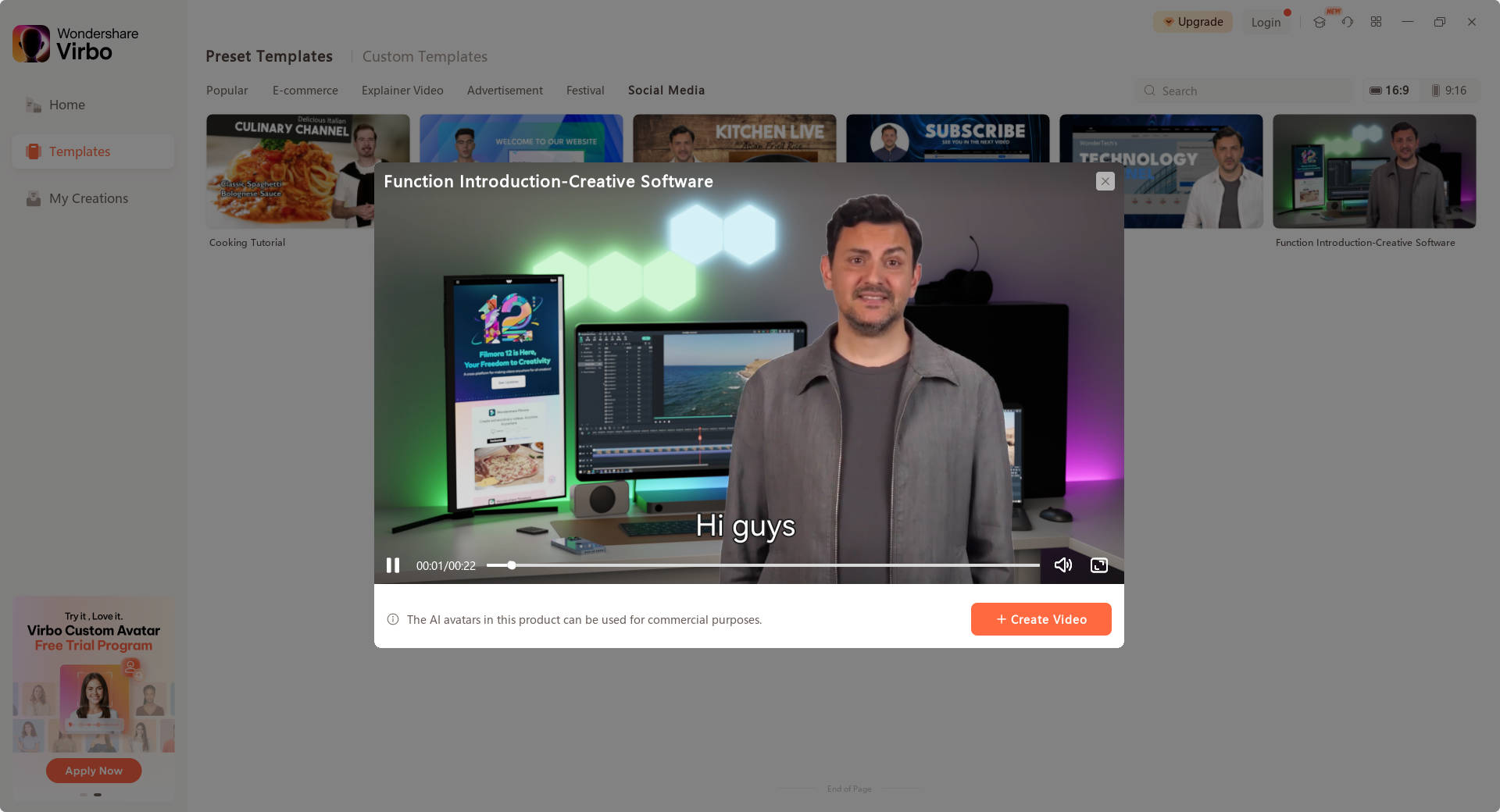The width and height of the screenshot is (1500, 812).
Task: Select the Social Media category
Action: pyautogui.click(x=666, y=91)
